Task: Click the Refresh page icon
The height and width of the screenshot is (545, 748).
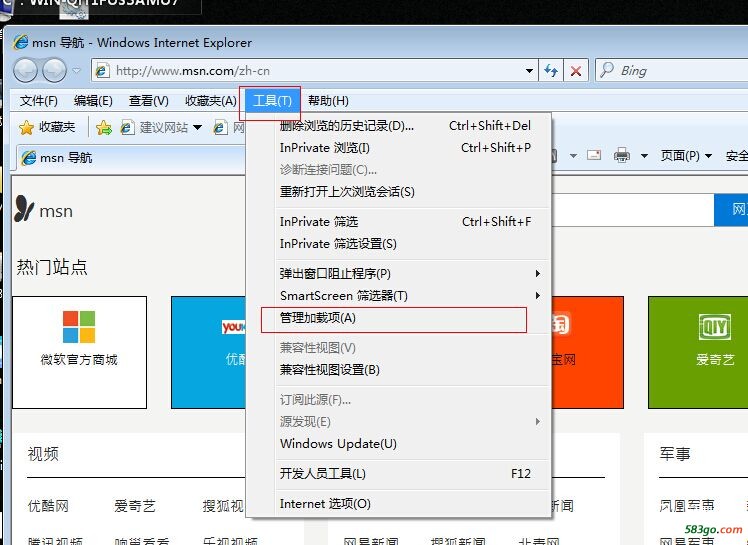Action: (x=551, y=71)
